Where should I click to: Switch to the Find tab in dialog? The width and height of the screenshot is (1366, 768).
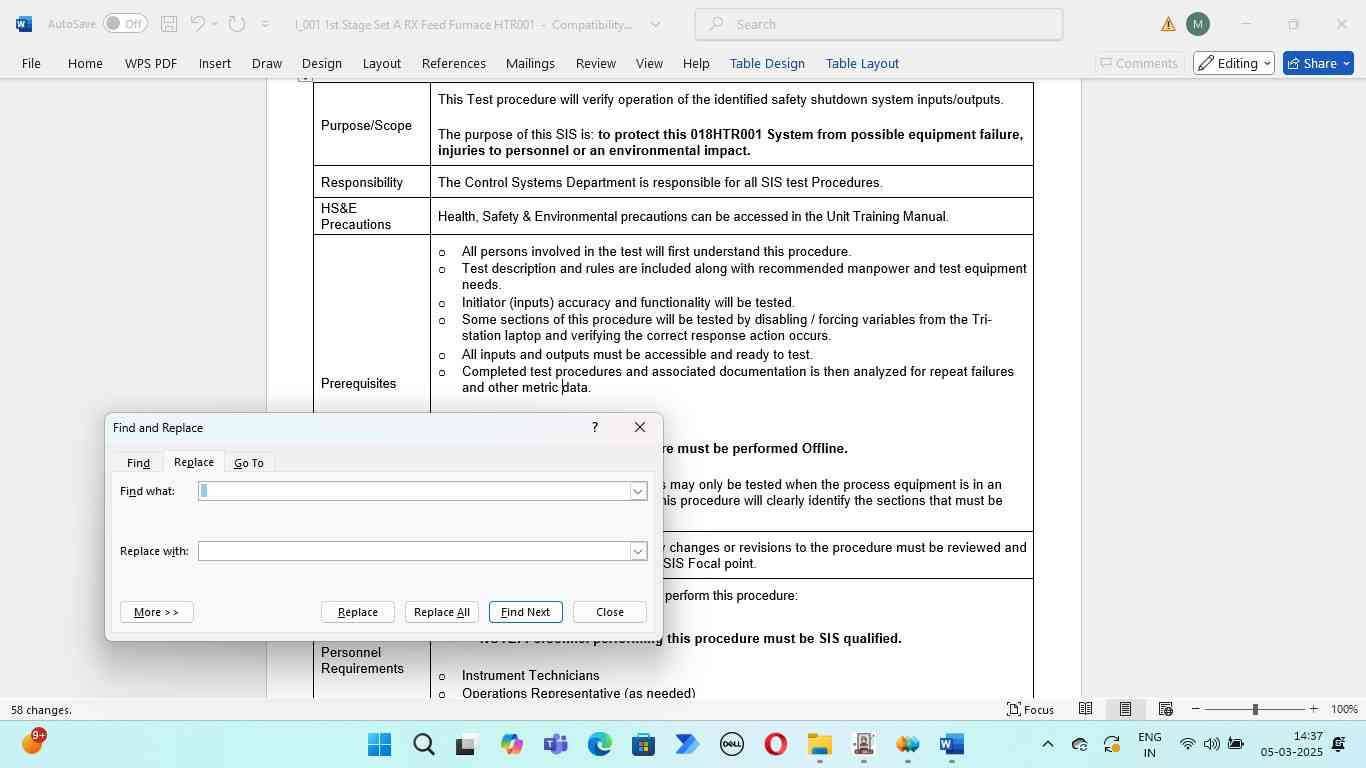point(138,463)
